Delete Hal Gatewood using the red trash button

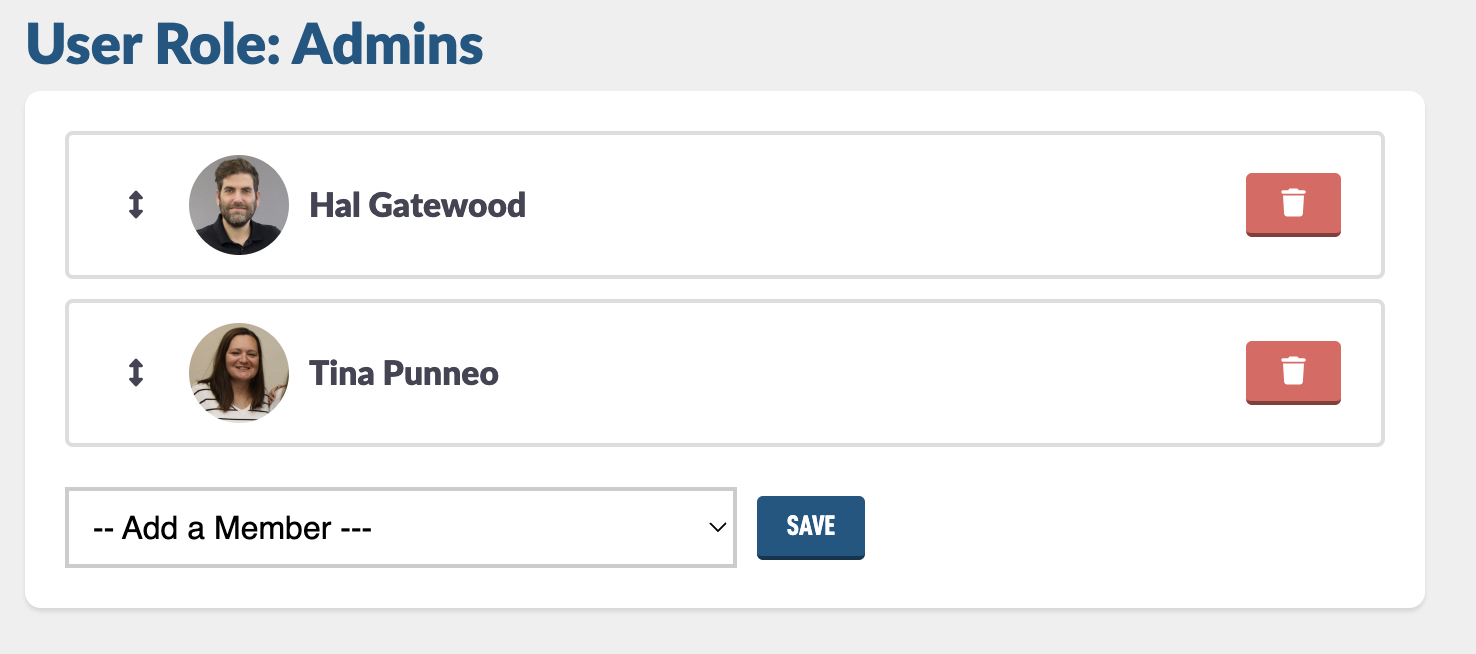tap(1293, 205)
